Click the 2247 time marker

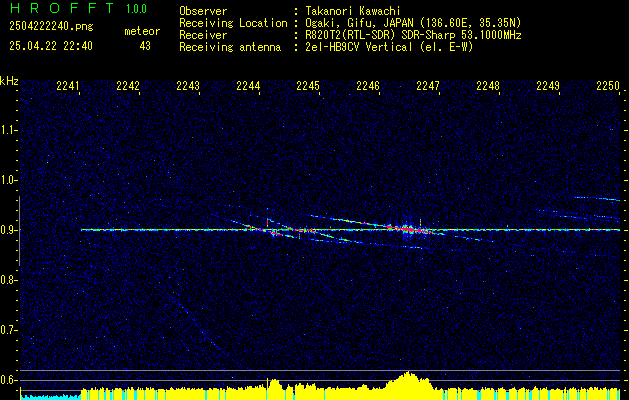(x=428, y=86)
